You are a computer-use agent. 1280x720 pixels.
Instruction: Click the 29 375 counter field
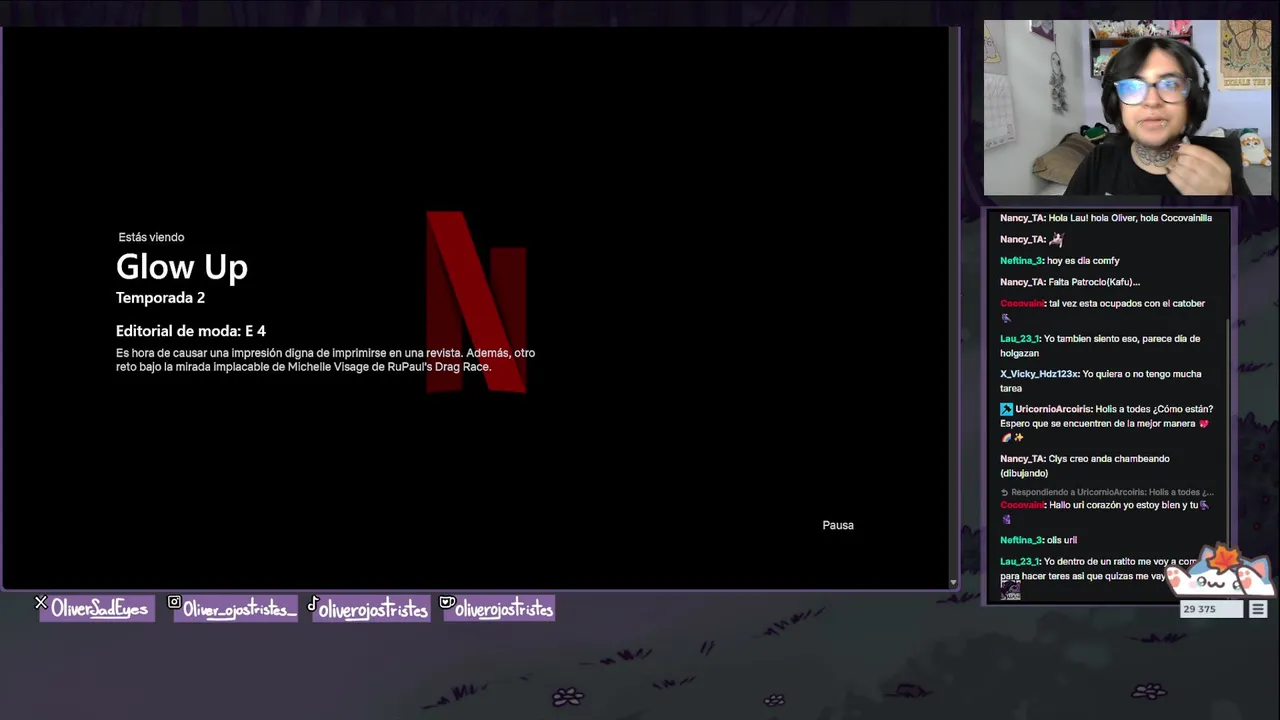(x=1212, y=609)
